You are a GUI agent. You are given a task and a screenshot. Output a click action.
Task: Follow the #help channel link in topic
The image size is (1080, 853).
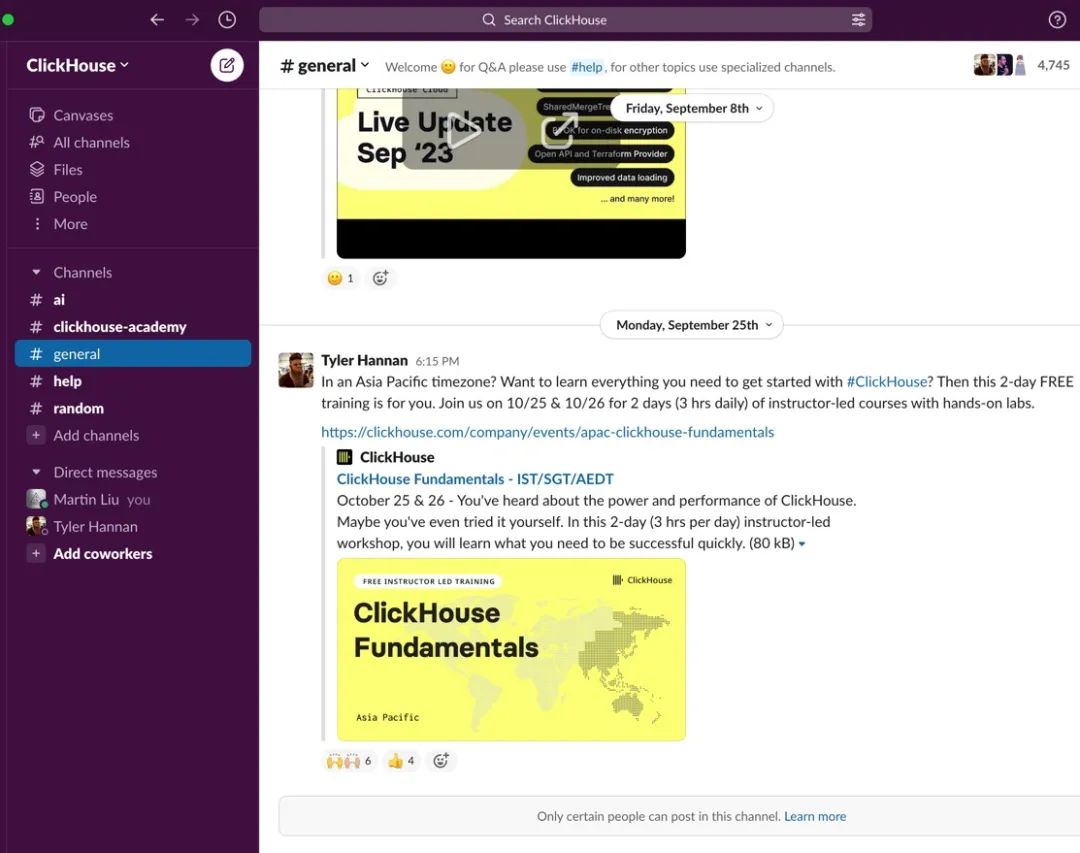[587, 68]
